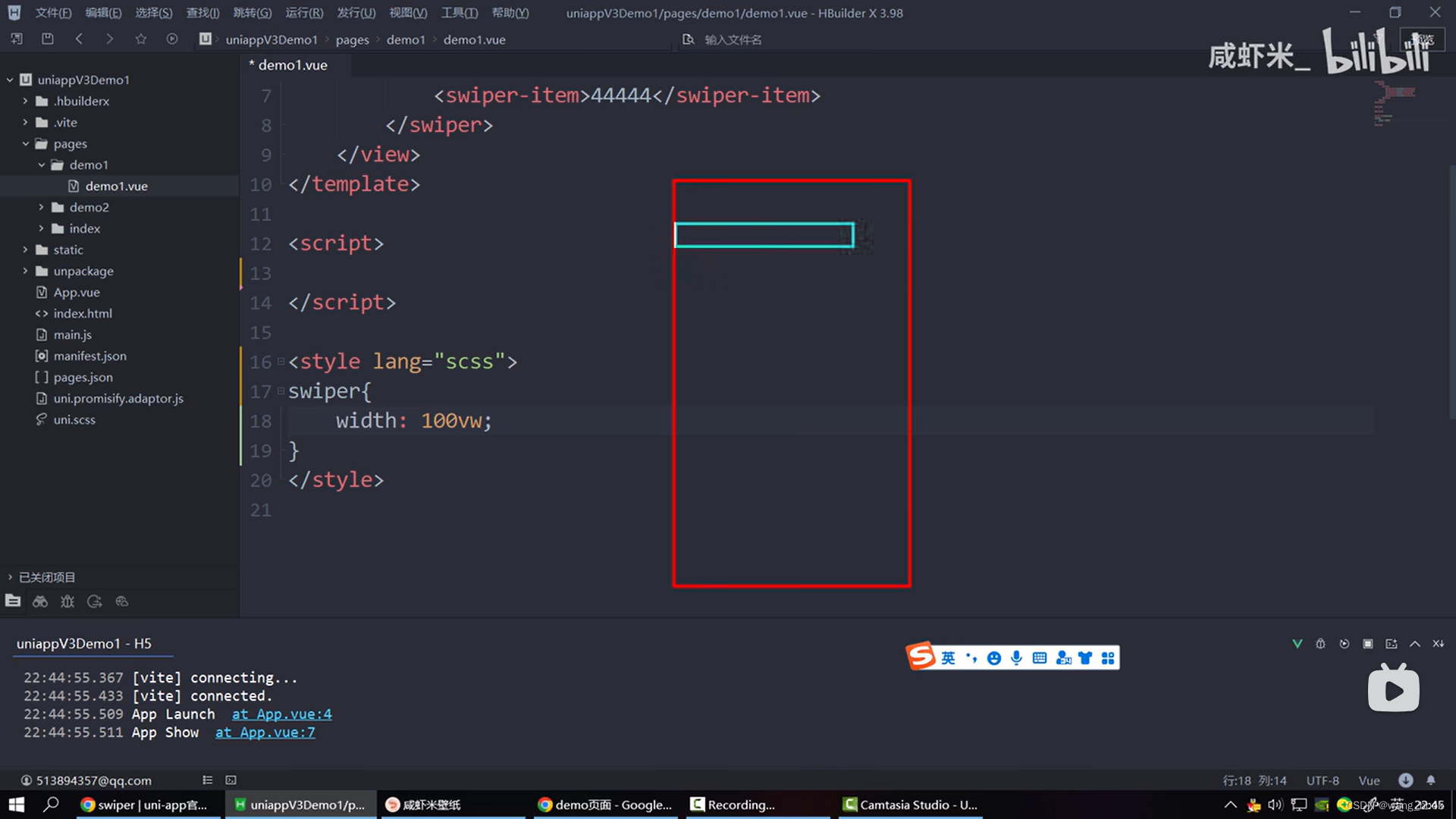The width and height of the screenshot is (1456, 819).
Task: Click the console export icon
Action: [x=1392, y=644]
